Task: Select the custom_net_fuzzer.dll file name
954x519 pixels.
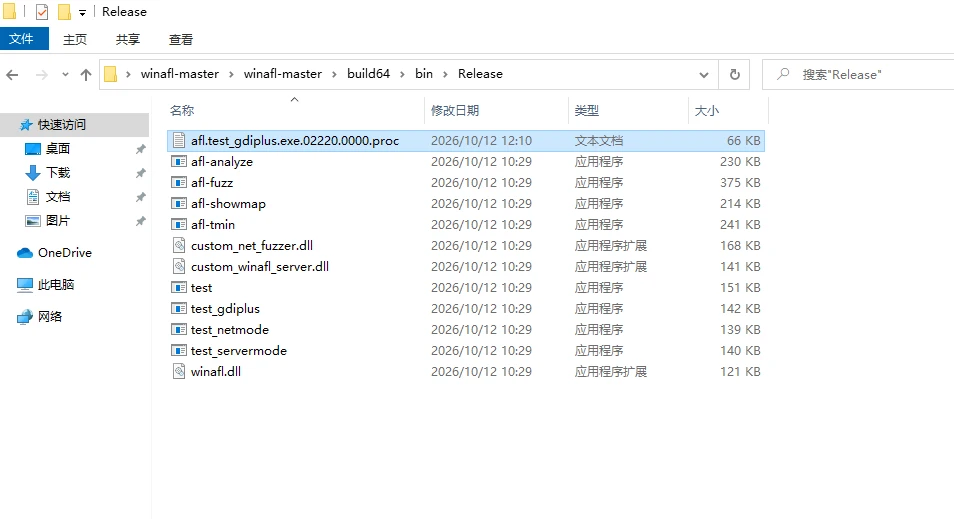Action: pyautogui.click(x=252, y=245)
